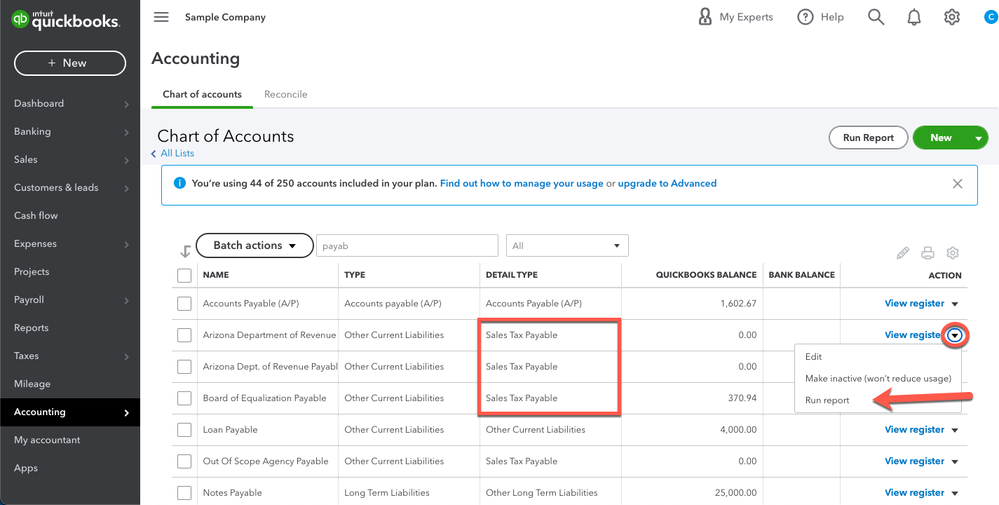Sort by QUICKBOOKS BALANCE column header

[x=707, y=275]
